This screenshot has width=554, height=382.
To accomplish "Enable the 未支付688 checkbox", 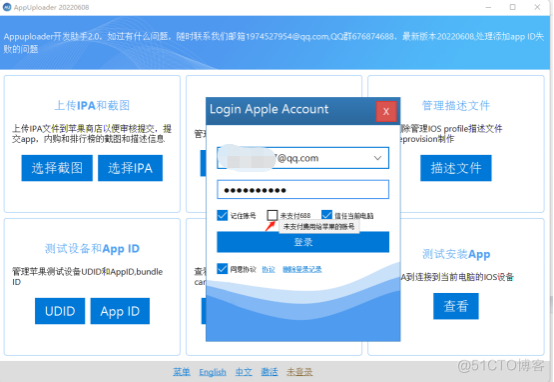I will [x=272, y=215].
